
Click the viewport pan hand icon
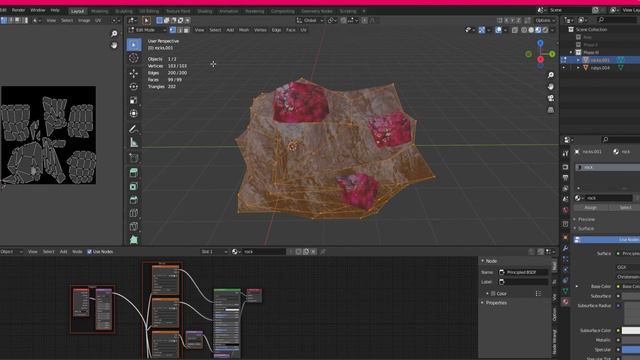coord(551,87)
